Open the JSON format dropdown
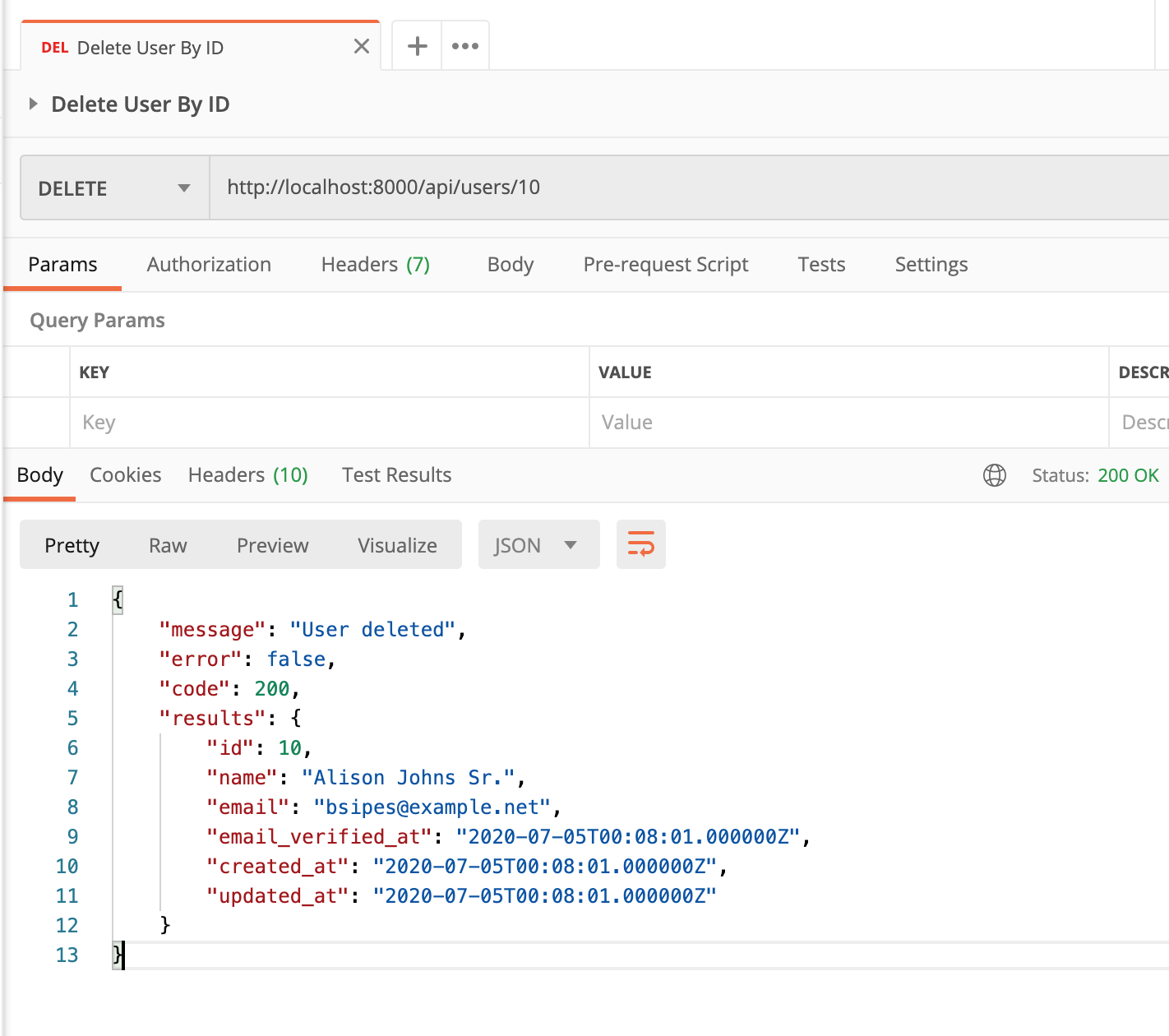 (538, 545)
